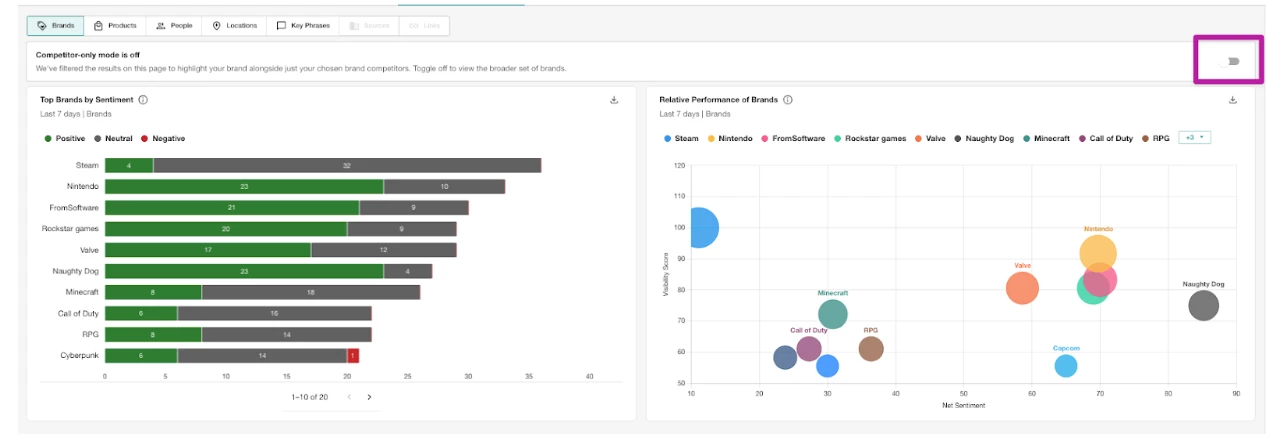
Task: Click Cyberpunk's gray neutral bar showing 14
Action: pyautogui.click(x=262, y=355)
